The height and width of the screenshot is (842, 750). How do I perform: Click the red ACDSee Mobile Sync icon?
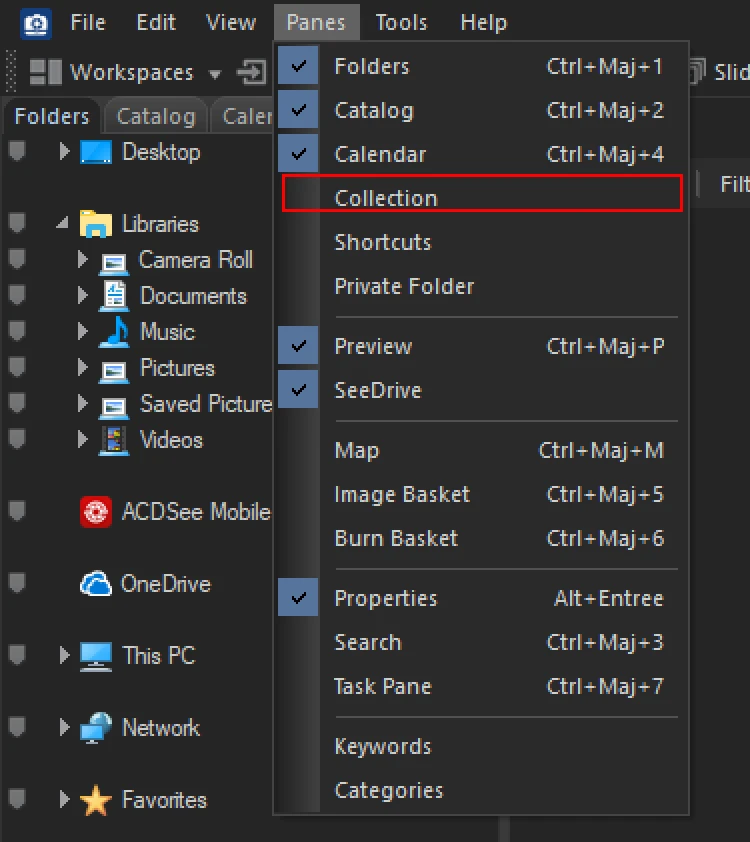point(96,512)
